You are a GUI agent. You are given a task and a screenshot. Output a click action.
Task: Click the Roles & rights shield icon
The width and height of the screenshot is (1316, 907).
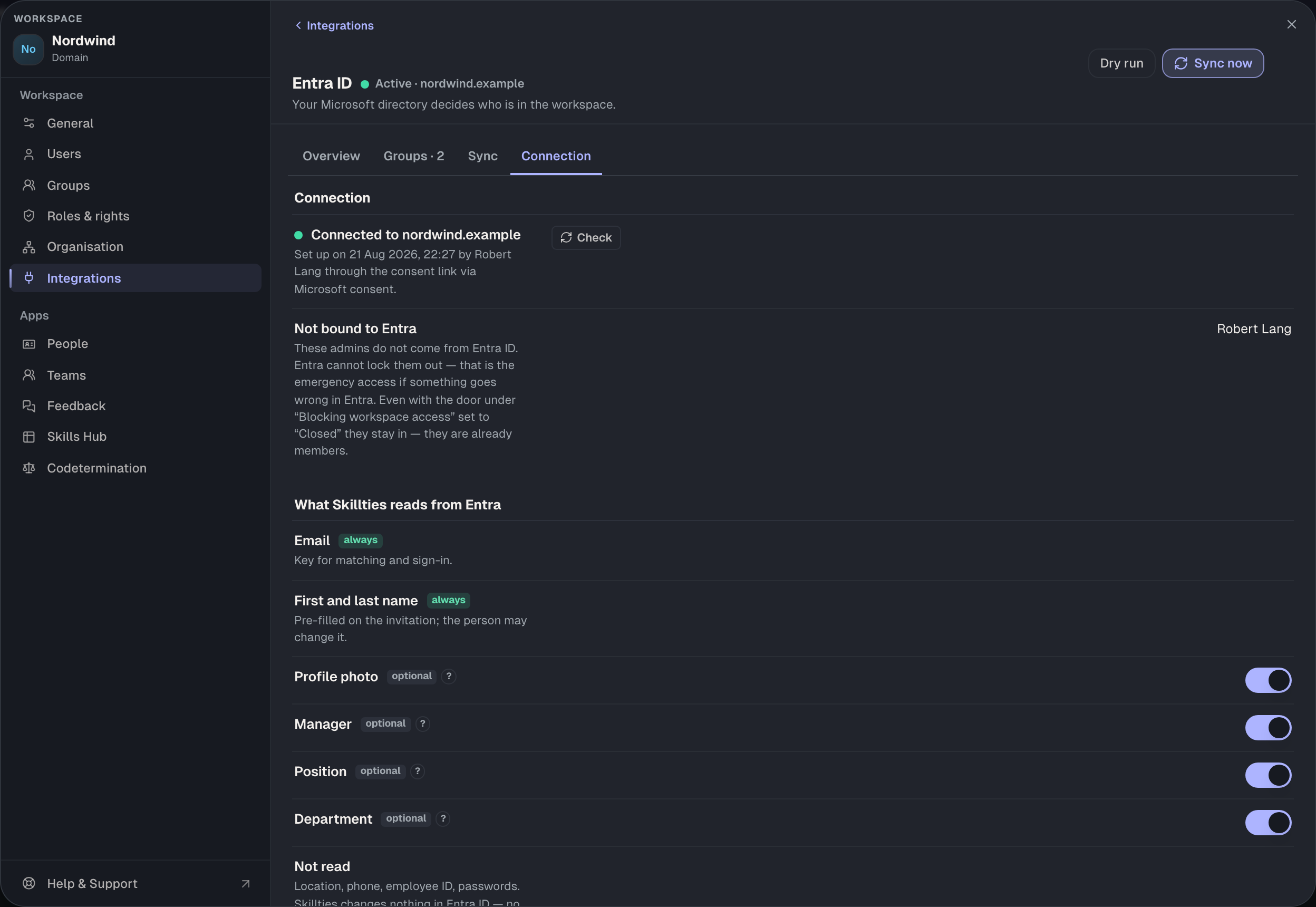[29, 216]
